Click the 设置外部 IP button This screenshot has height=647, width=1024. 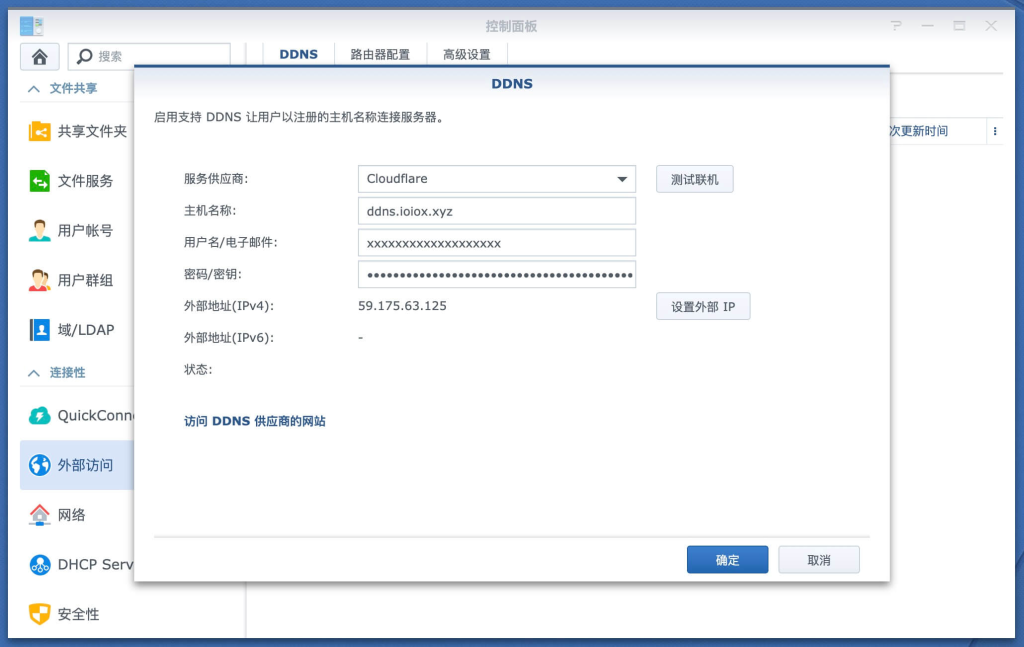point(703,306)
